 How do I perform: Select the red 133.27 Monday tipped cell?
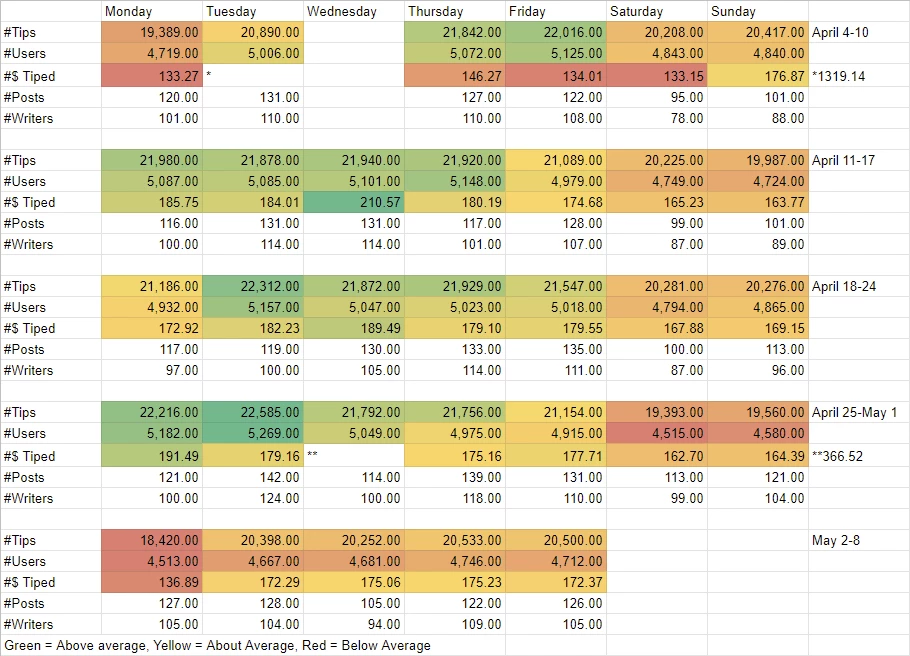[x=151, y=76]
